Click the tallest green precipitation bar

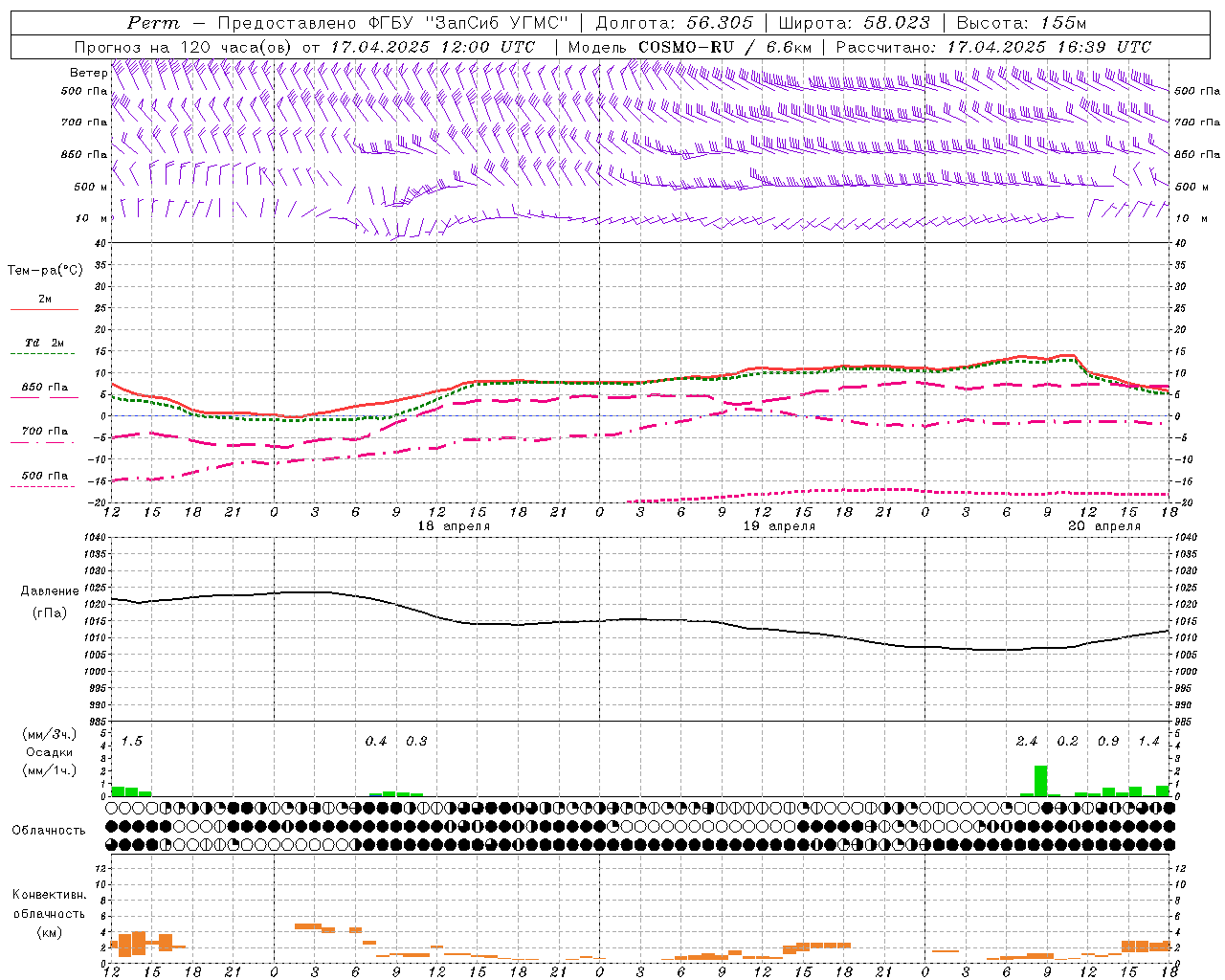pyautogui.click(x=1040, y=781)
